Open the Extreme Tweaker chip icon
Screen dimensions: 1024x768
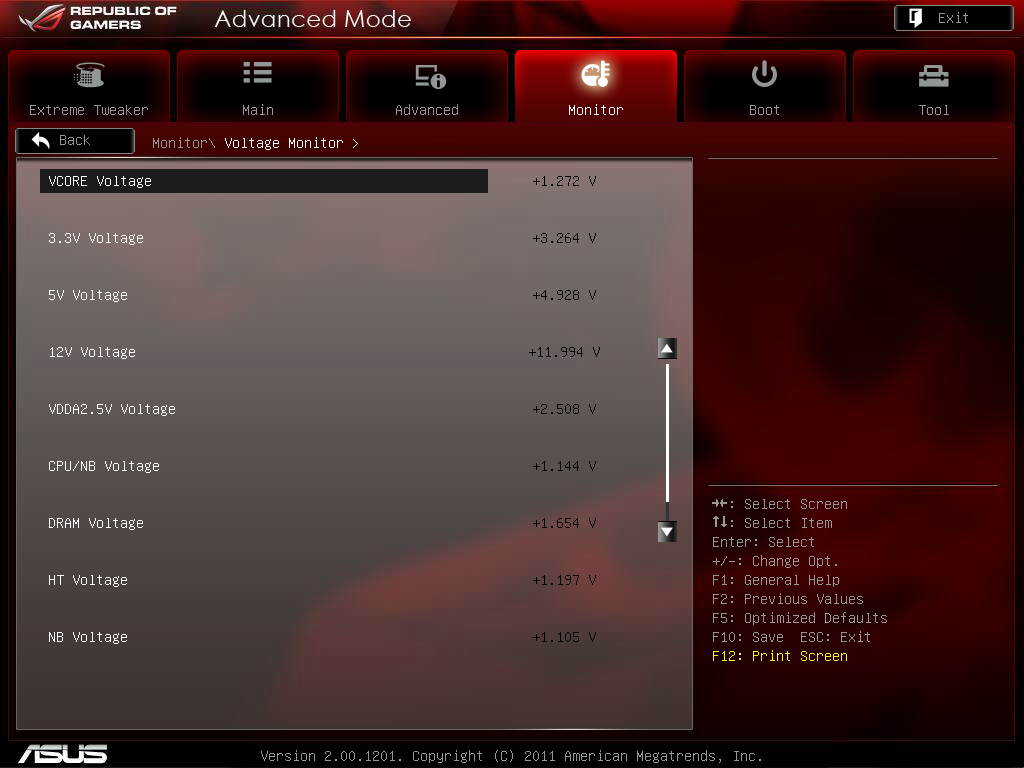(89, 75)
